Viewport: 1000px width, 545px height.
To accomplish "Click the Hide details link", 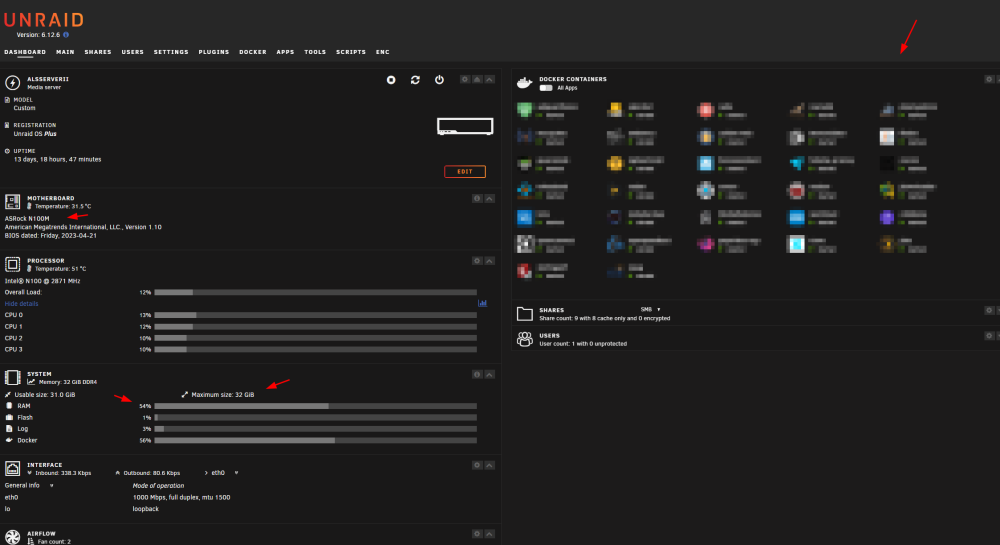I will point(21,303).
